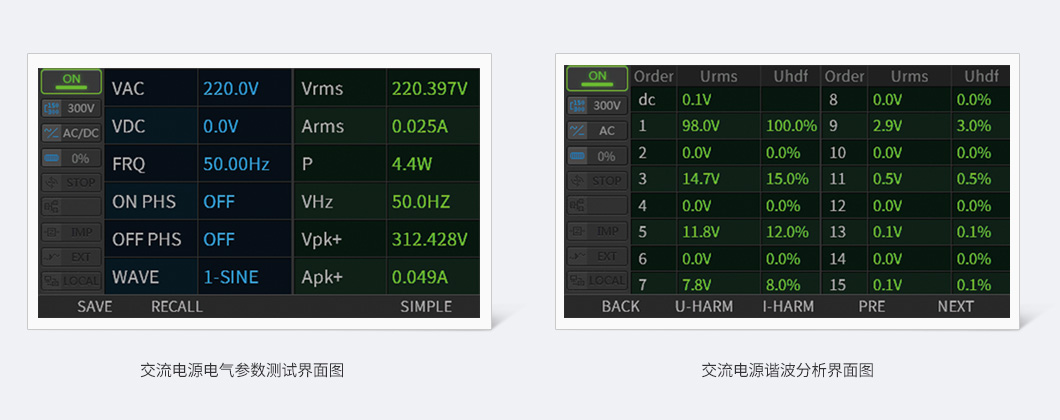Switch to the I-HARM tab
The height and width of the screenshot is (420, 1060).
[x=788, y=306]
